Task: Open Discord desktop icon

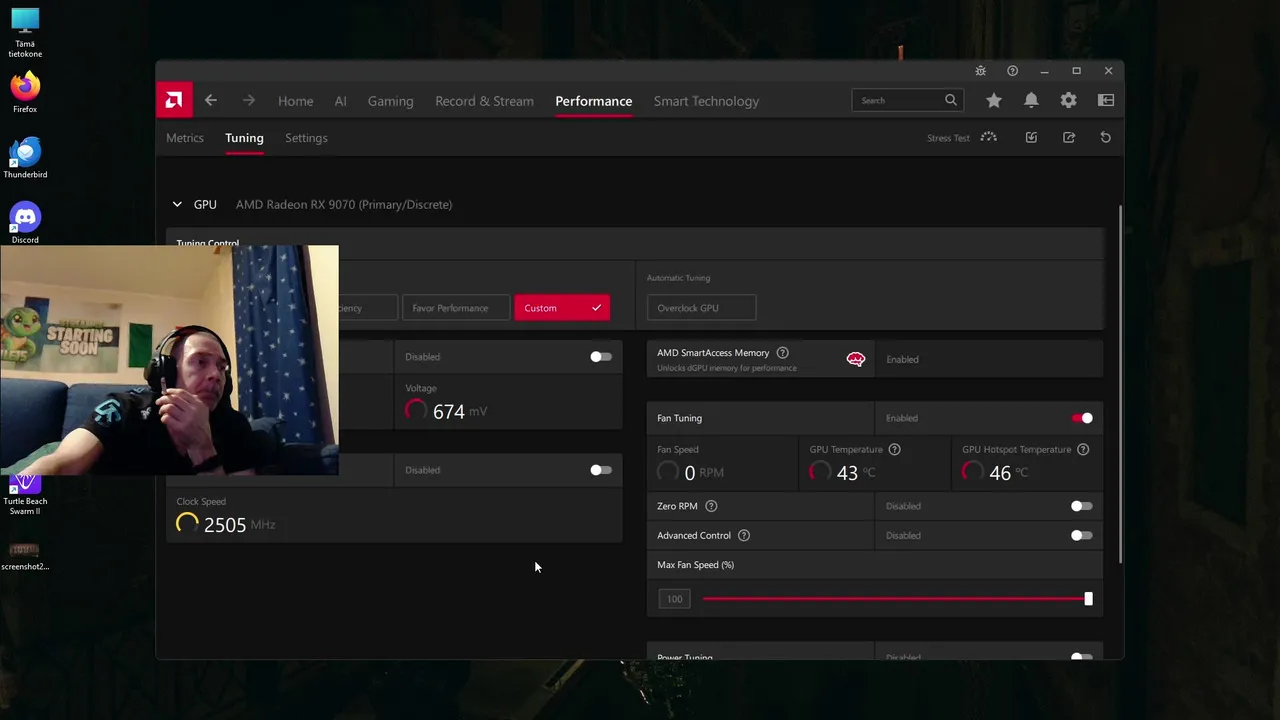Action: point(25,223)
